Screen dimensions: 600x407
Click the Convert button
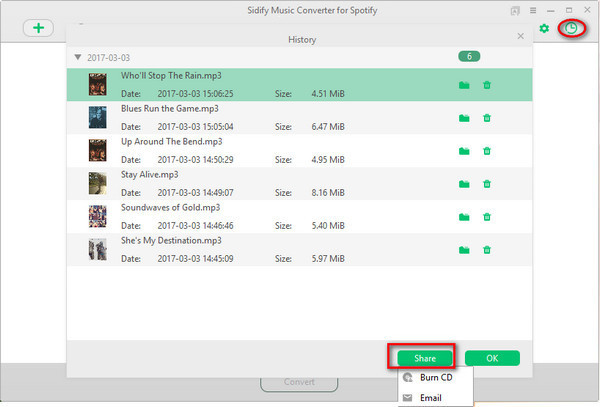pyautogui.click(x=299, y=383)
